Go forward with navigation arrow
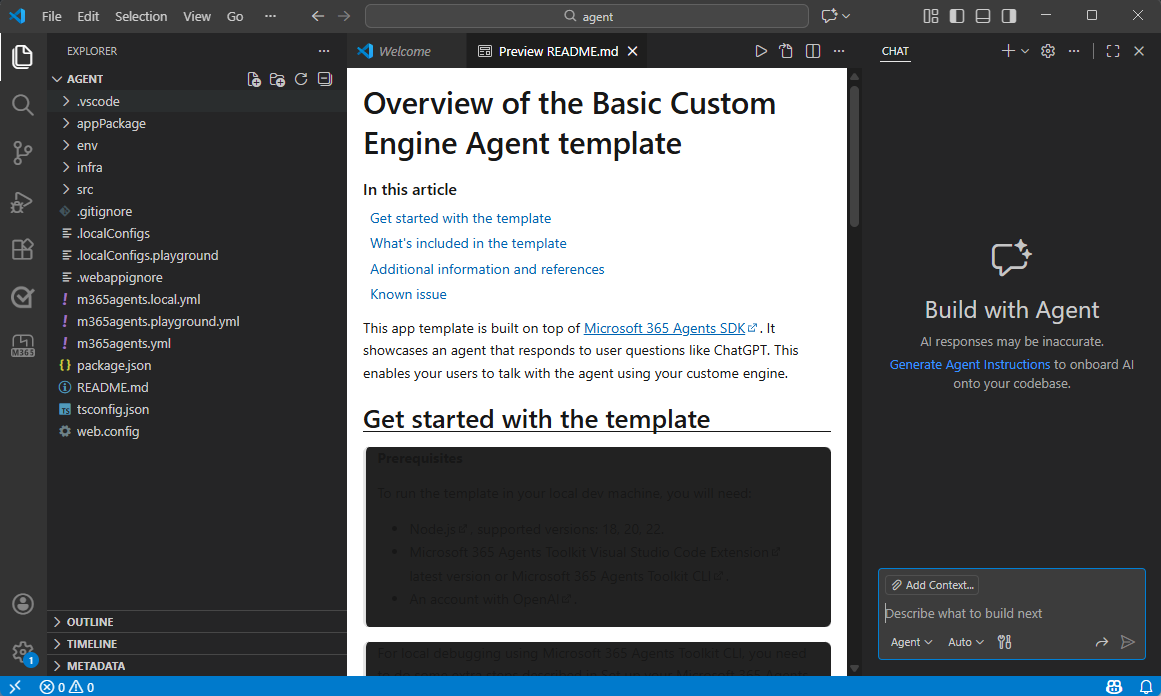The image size is (1161, 696). 344,16
